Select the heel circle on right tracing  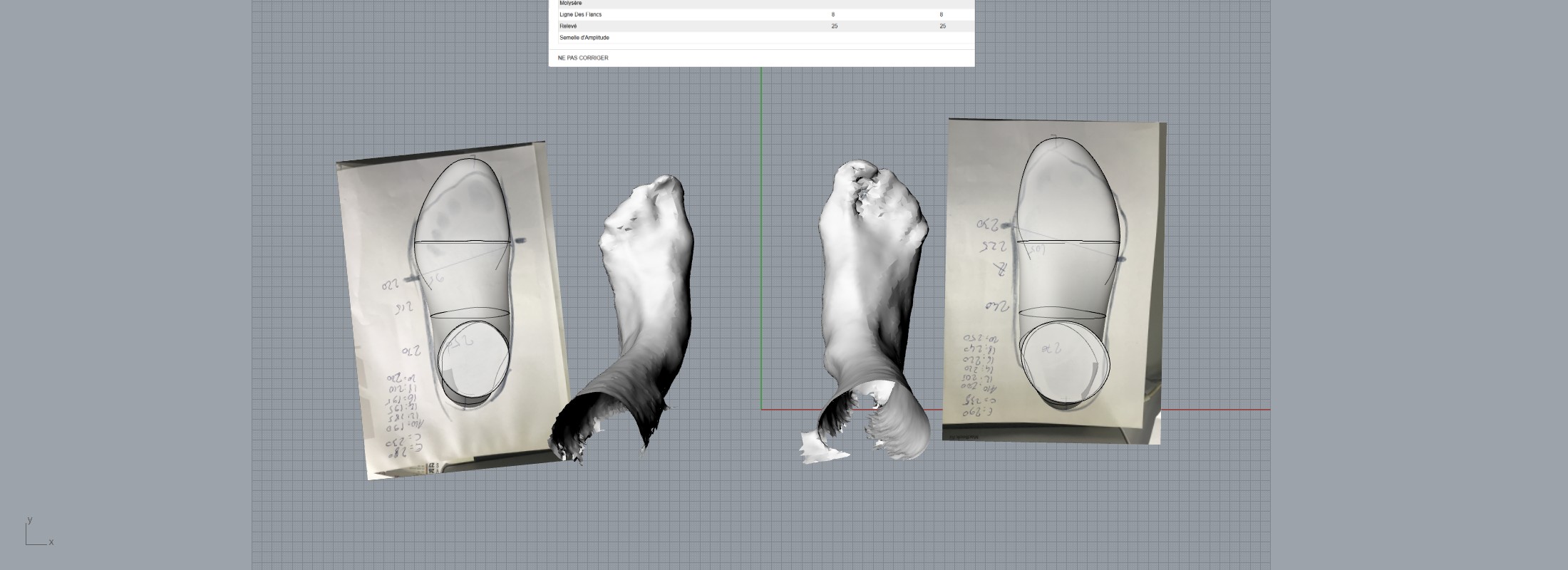tap(1065, 362)
